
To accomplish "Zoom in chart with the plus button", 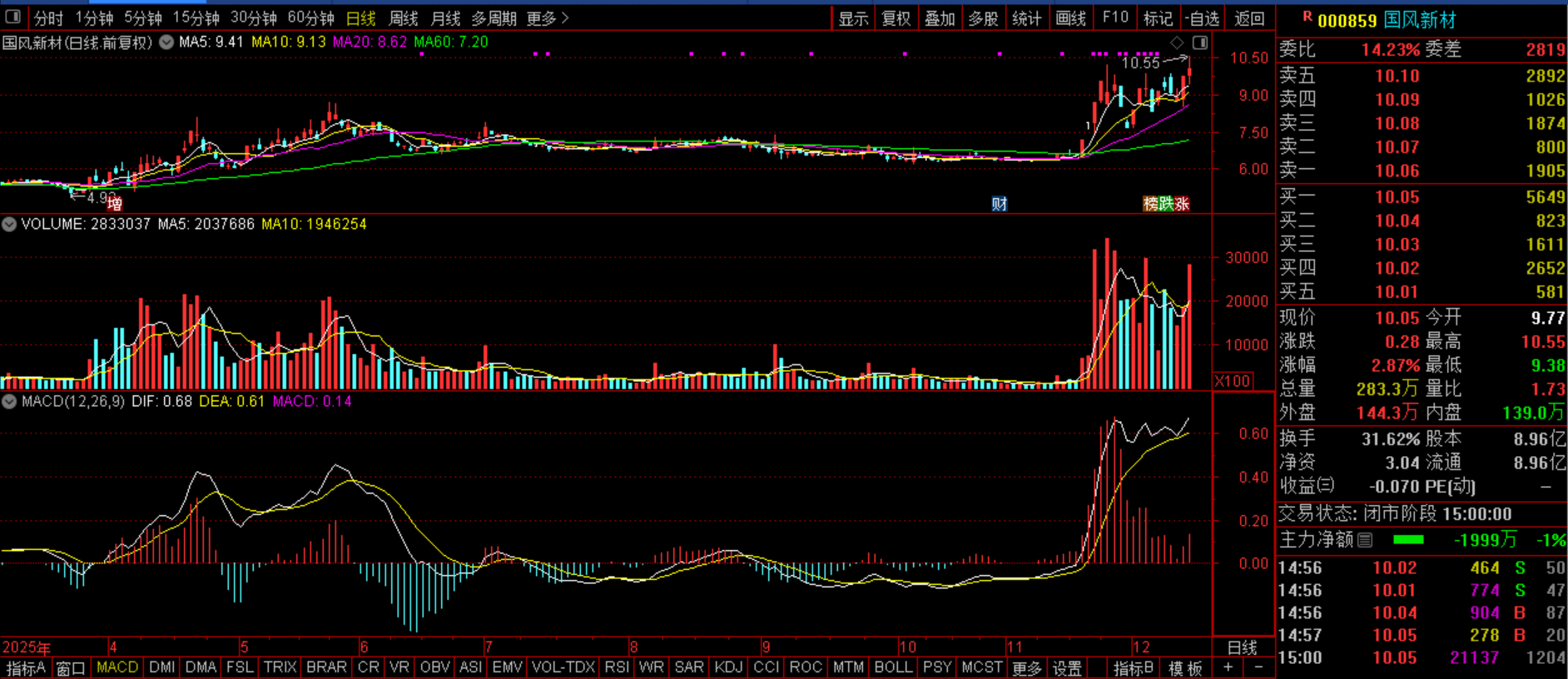I will (1228, 667).
